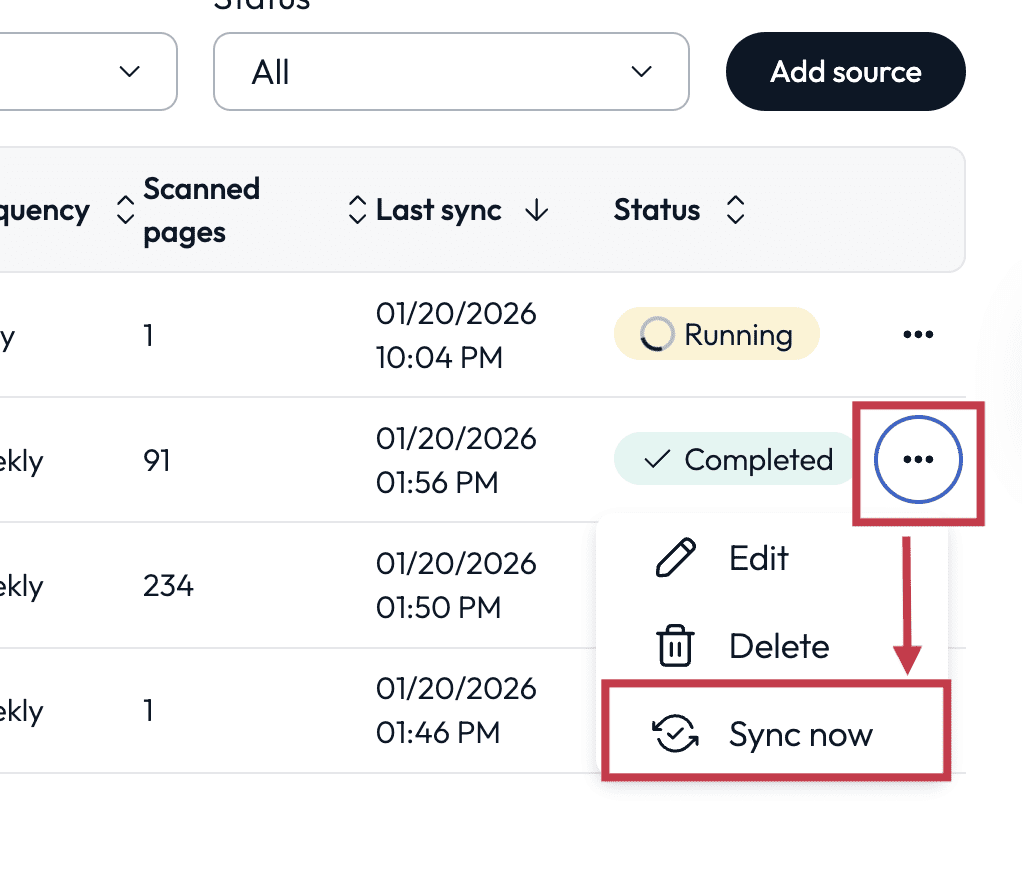The image size is (1022, 874).
Task: Click the descending arrow beside Last sync
Action: [x=536, y=210]
